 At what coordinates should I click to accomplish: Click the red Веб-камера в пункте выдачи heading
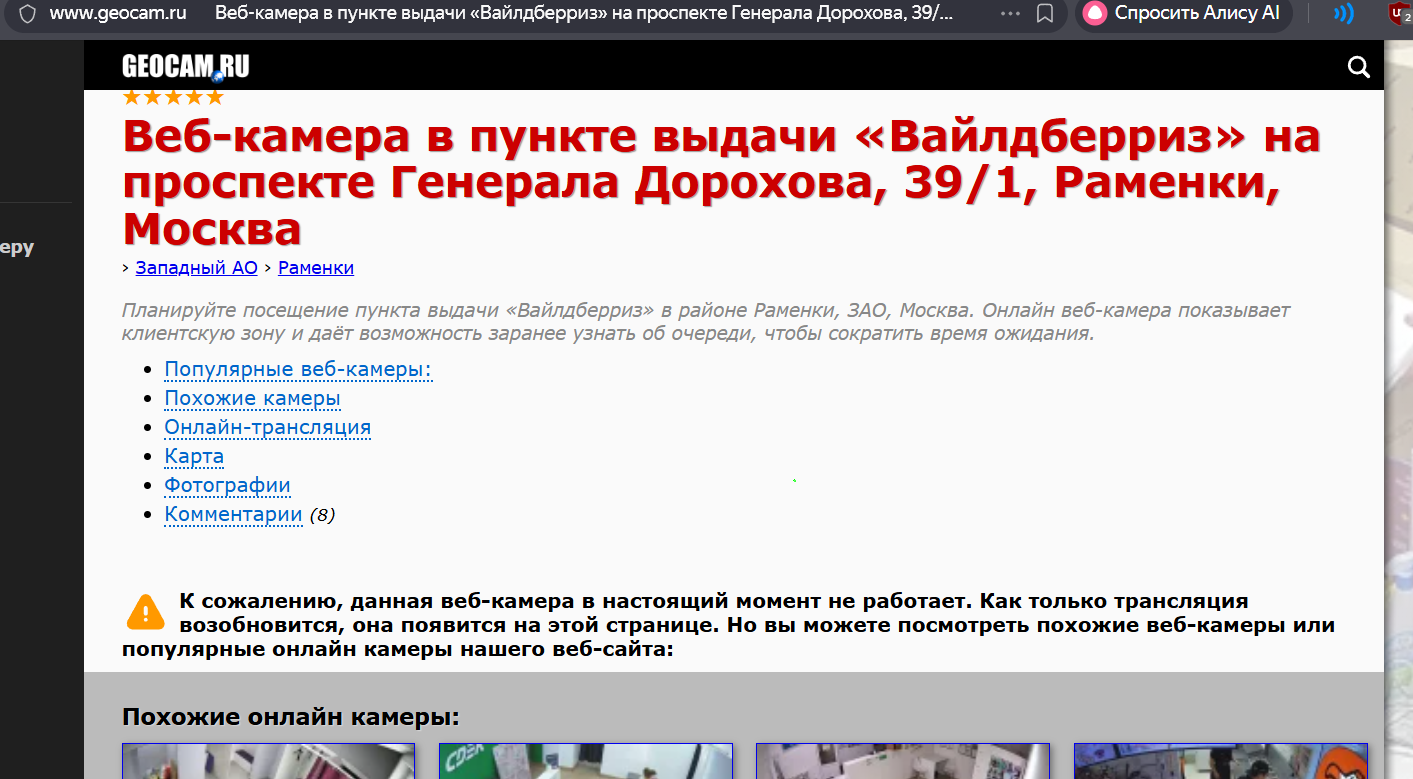click(721, 182)
